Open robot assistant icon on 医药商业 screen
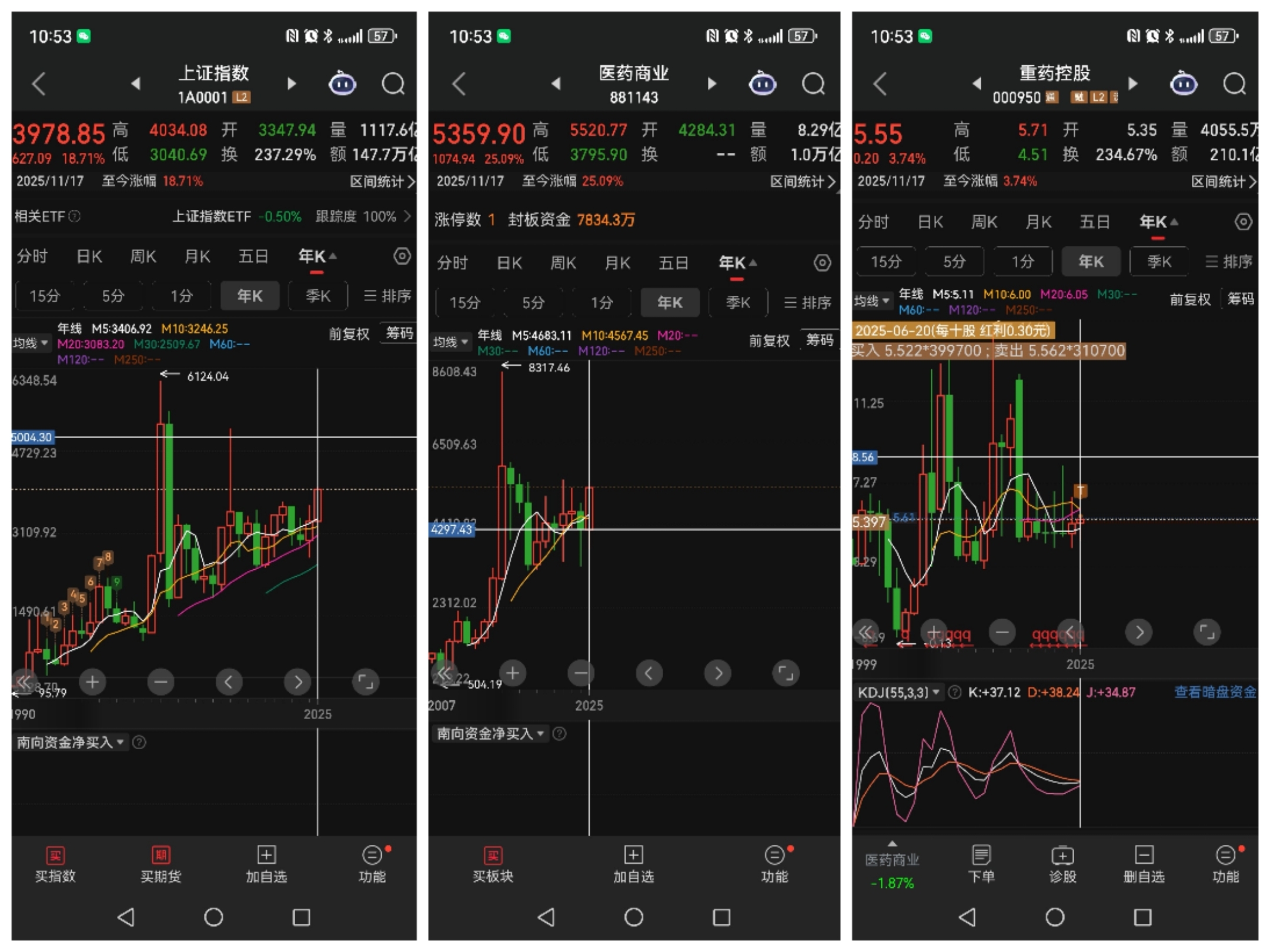 [x=762, y=83]
